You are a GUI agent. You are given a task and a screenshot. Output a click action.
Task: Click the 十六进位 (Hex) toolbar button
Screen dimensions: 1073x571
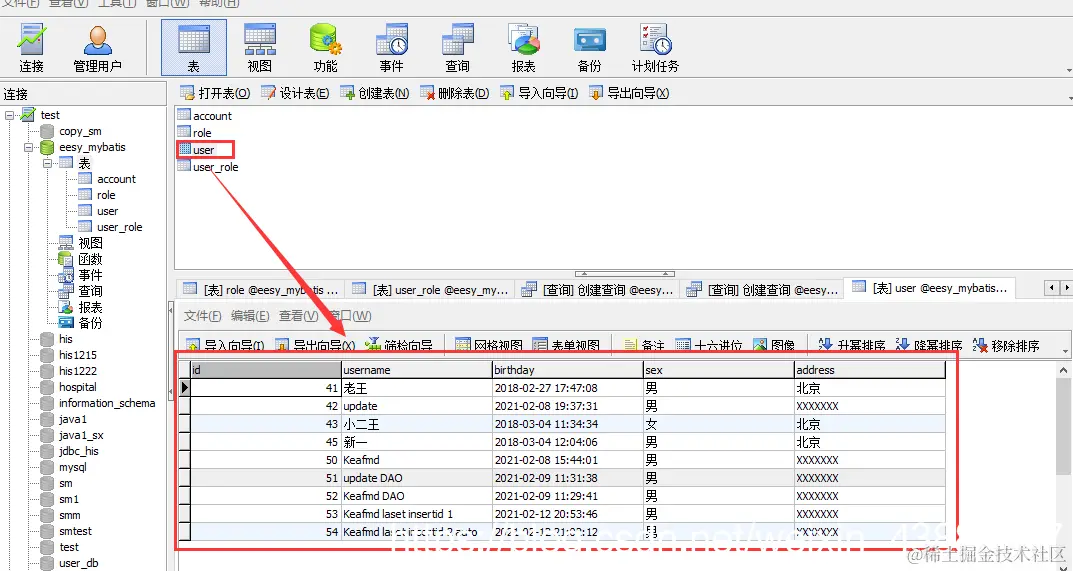[709, 345]
